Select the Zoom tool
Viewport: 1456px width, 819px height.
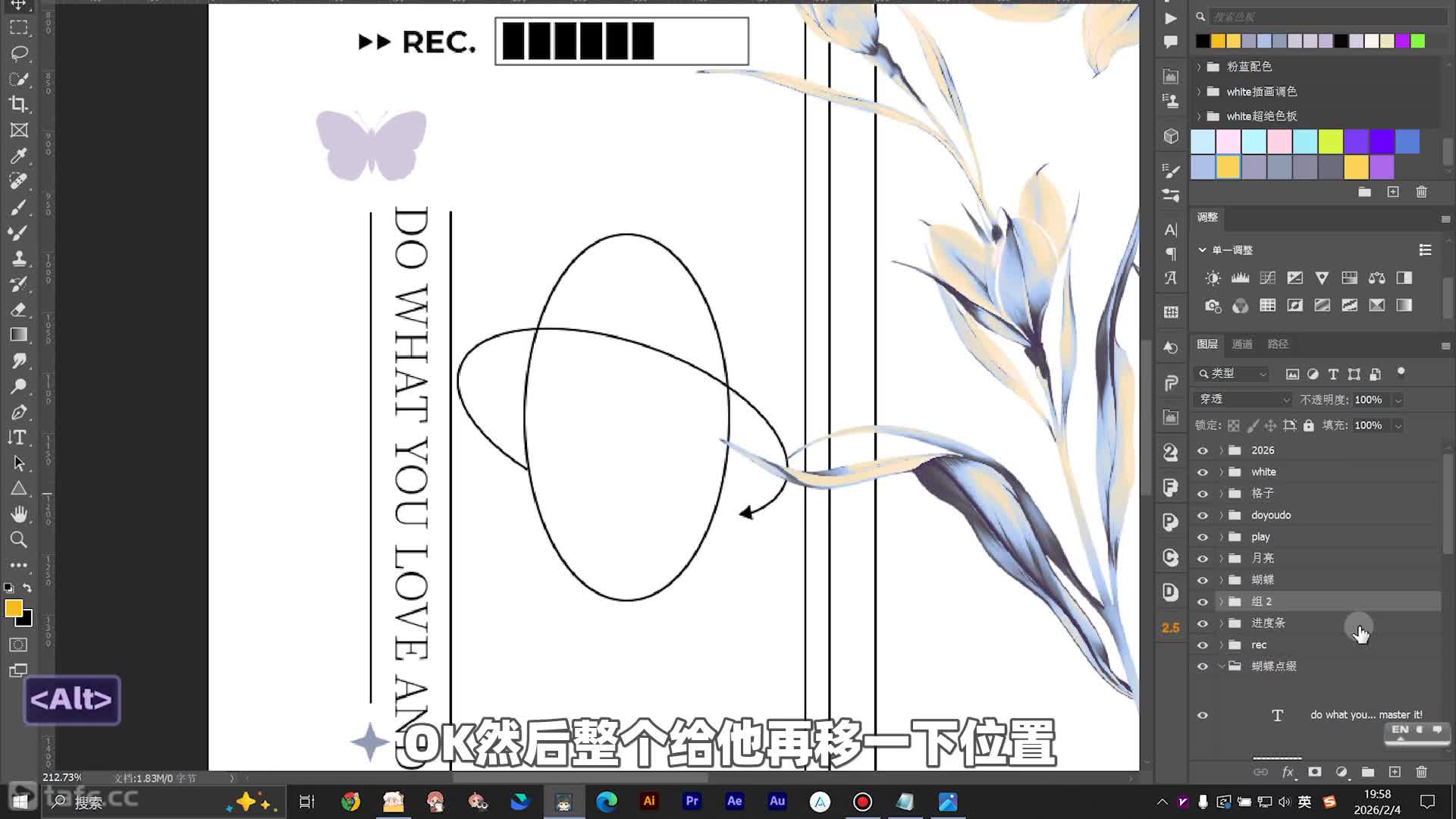(19, 540)
